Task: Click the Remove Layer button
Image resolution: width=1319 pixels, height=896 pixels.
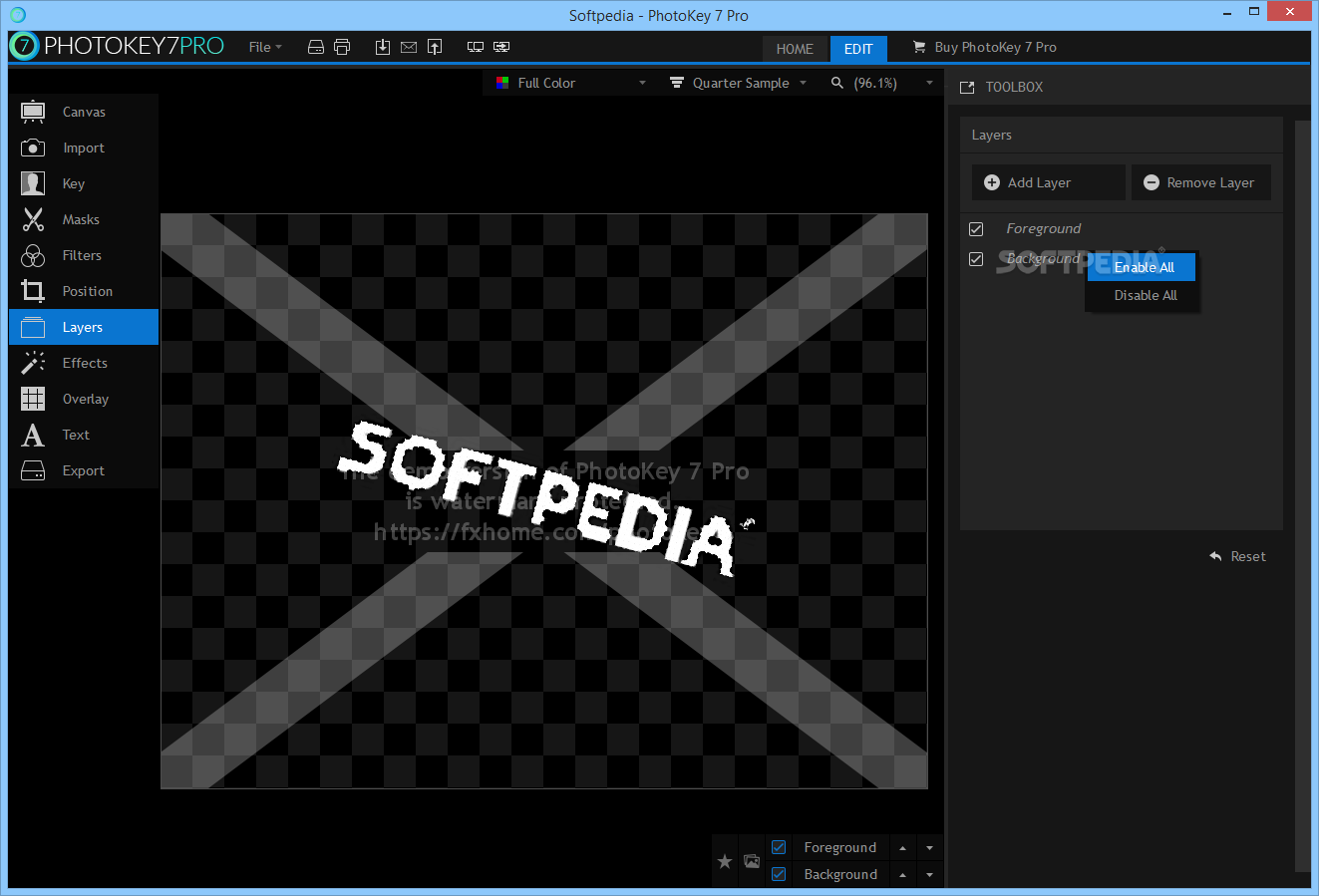Action: pyautogui.click(x=1200, y=182)
